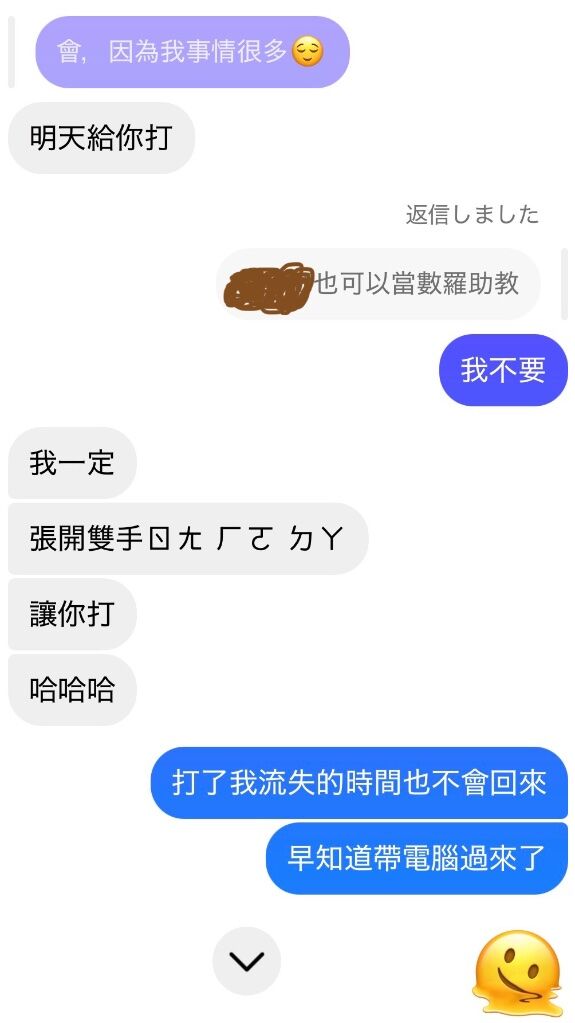The image size is (575, 1023).
Task: Tap the 張開雙手 bopomofo message bubble
Action: tap(188, 539)
